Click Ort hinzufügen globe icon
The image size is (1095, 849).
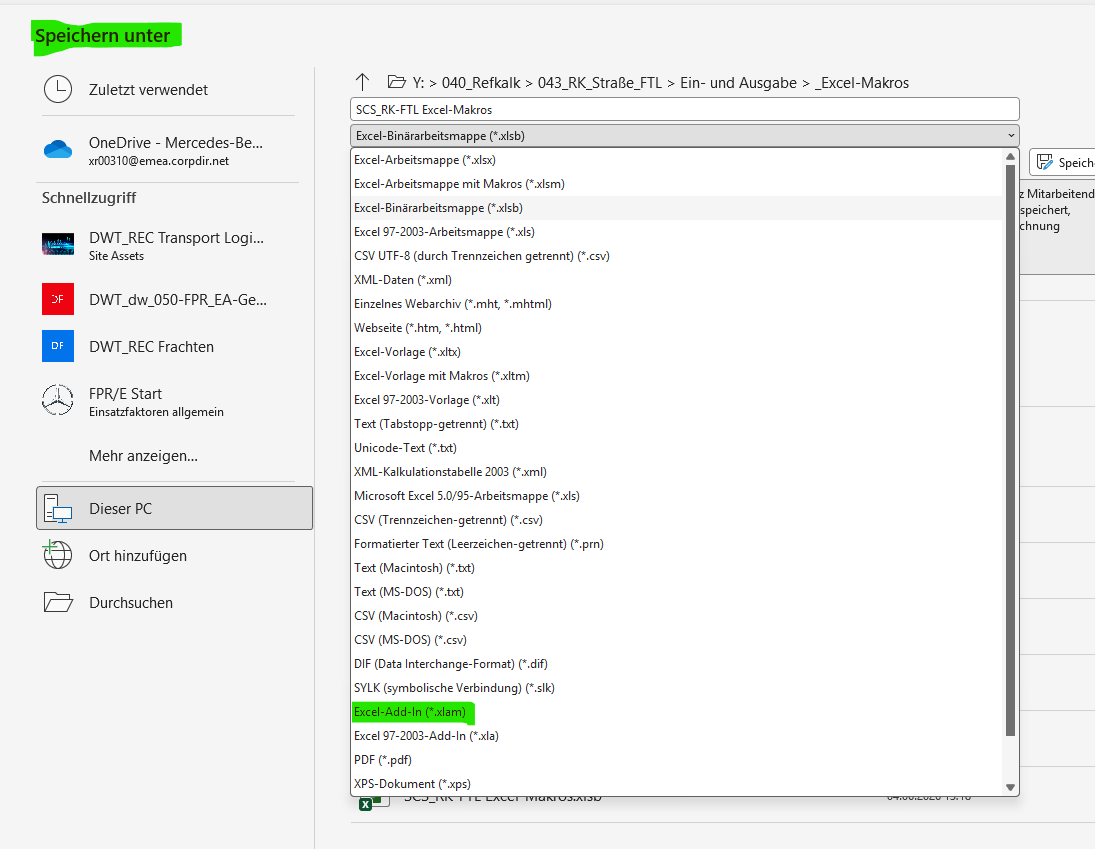(57, 555)
